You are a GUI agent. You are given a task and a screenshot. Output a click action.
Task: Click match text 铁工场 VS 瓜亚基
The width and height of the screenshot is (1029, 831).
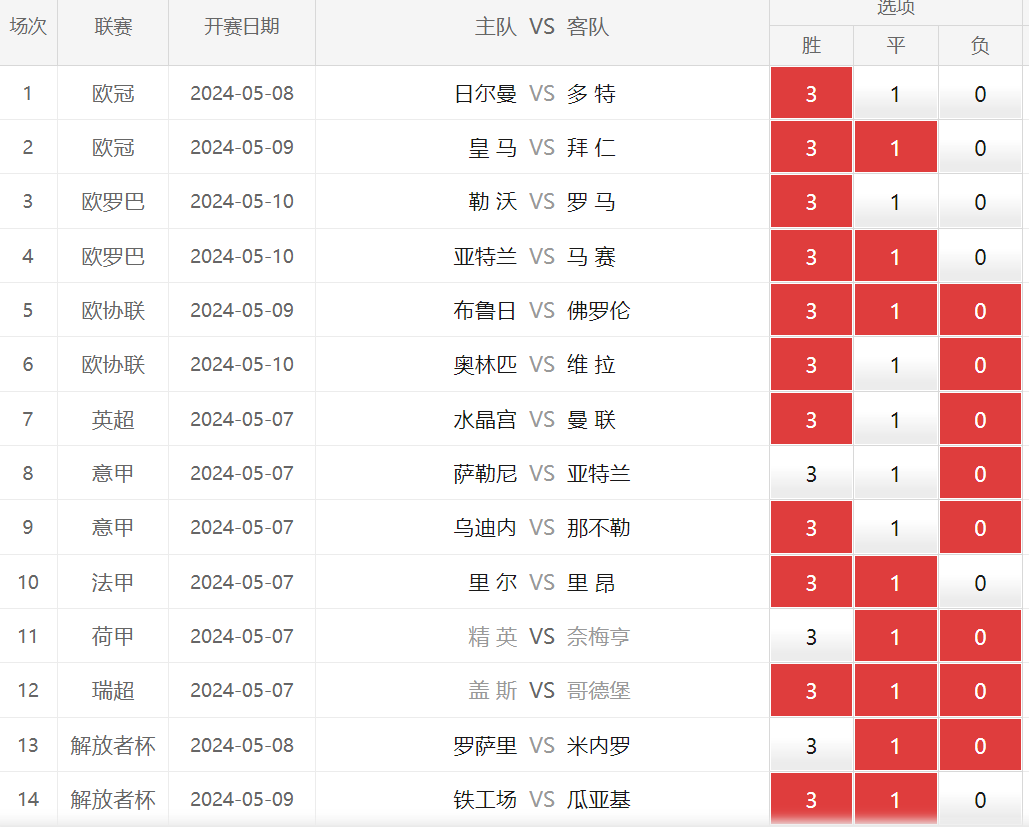(x=542, y=799)
